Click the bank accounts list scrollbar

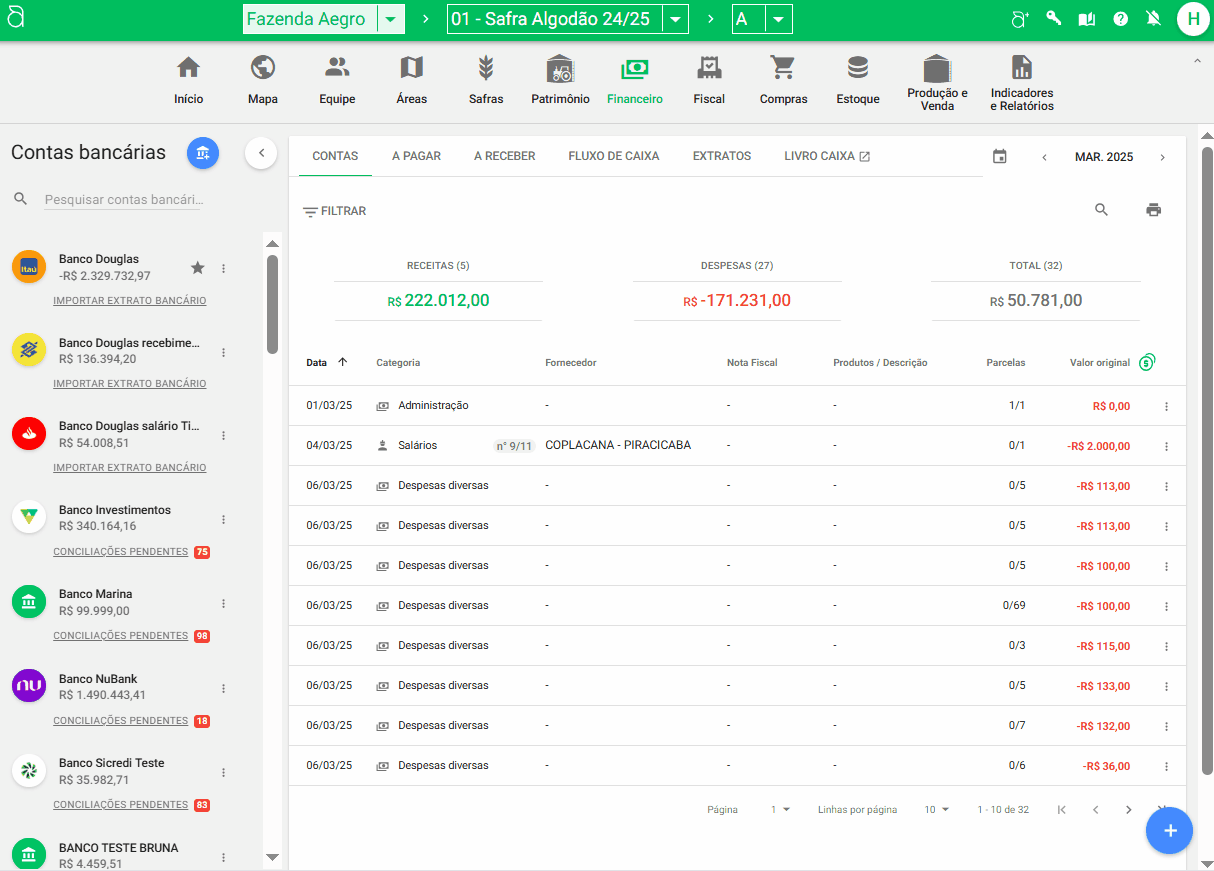[x=272, y=305]
